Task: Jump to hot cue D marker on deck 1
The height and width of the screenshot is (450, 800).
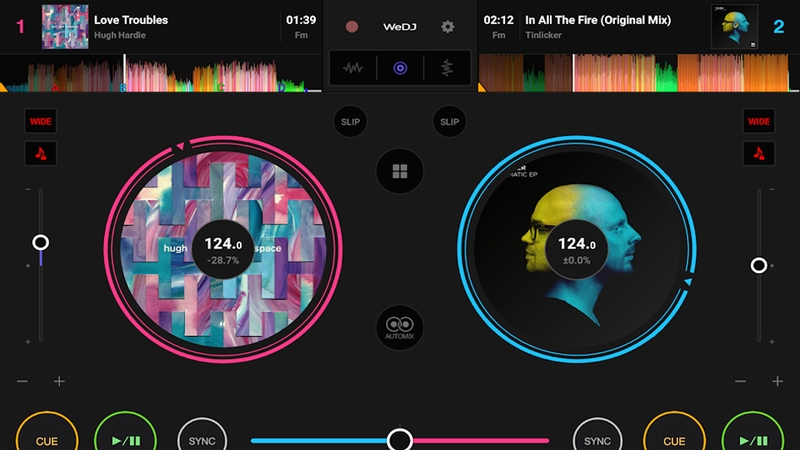Action: click(282, 88)
